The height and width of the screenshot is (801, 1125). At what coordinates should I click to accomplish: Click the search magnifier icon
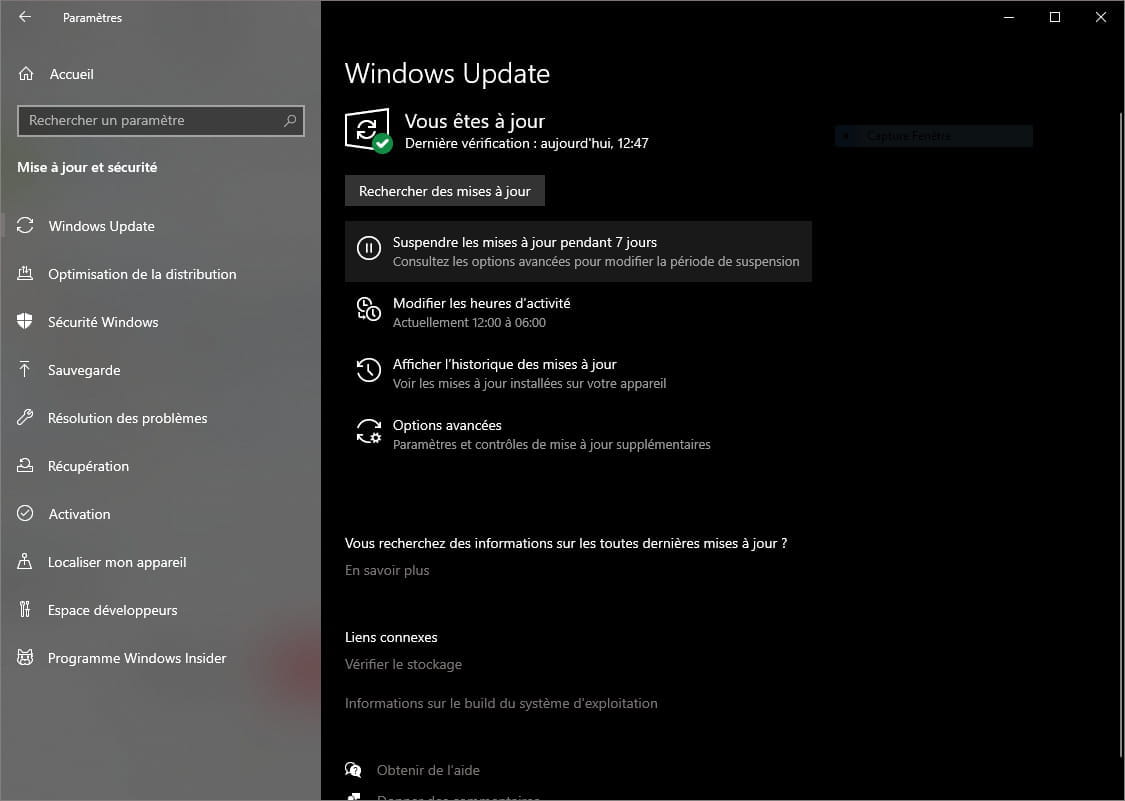tap(290, 121)
